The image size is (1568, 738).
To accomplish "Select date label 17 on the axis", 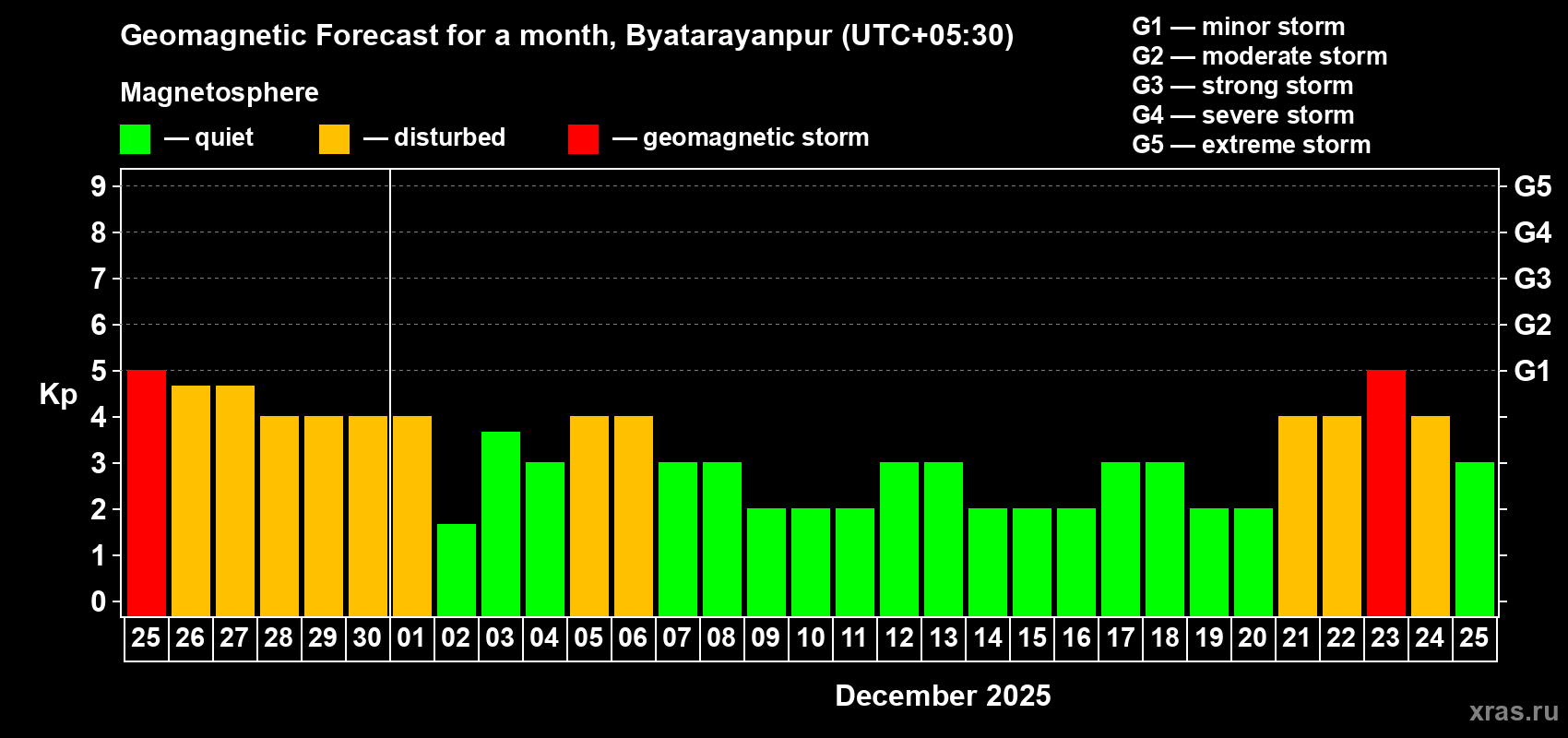I will click(x=1121, y=638).
